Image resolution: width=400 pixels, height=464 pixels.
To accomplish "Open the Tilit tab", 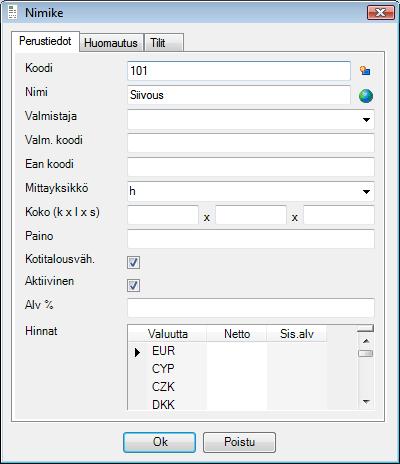I will (x=164, y=43).
